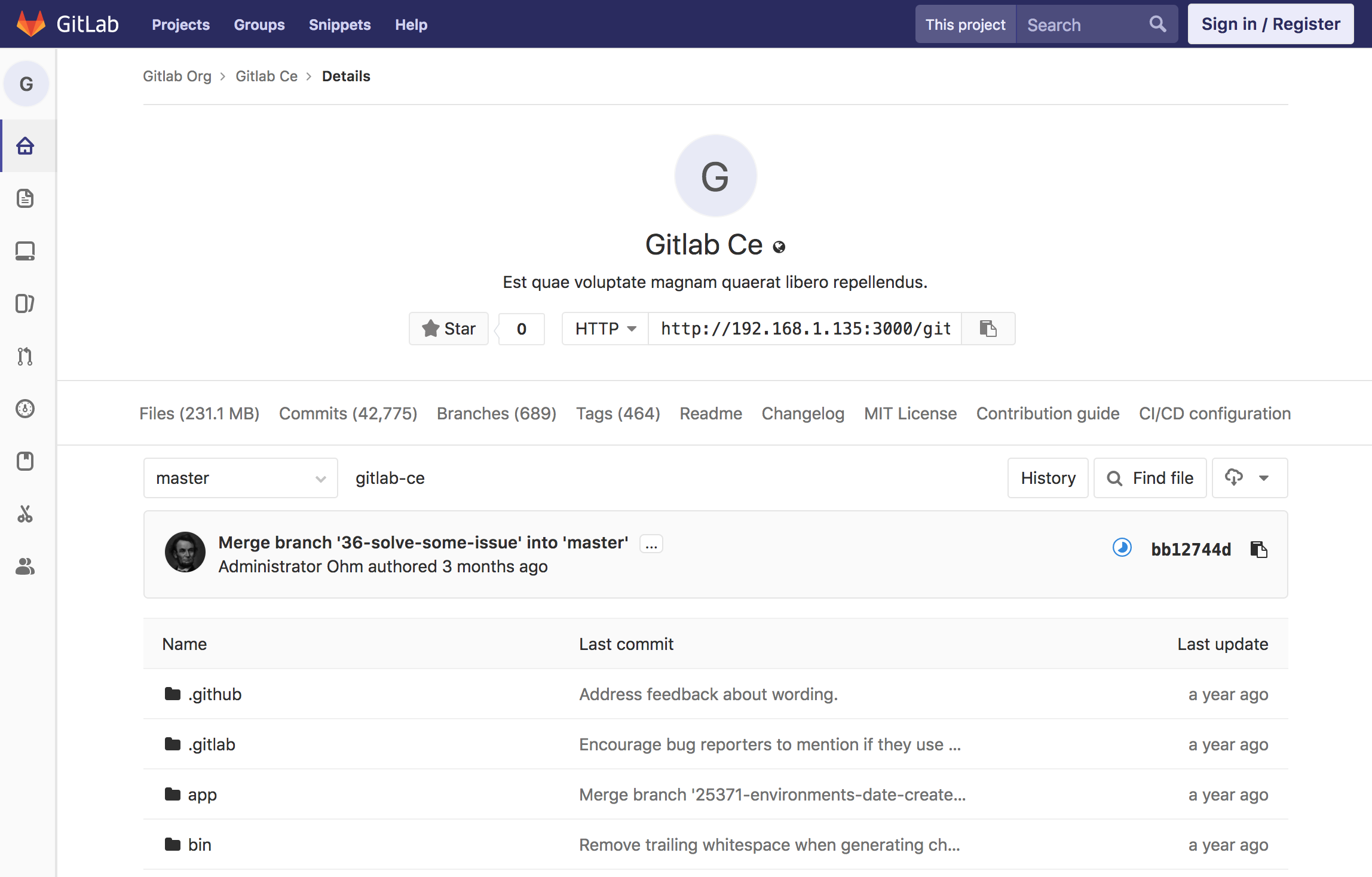Click the Merge Requests sidebar icon
1372x877 pixels.
25,356
